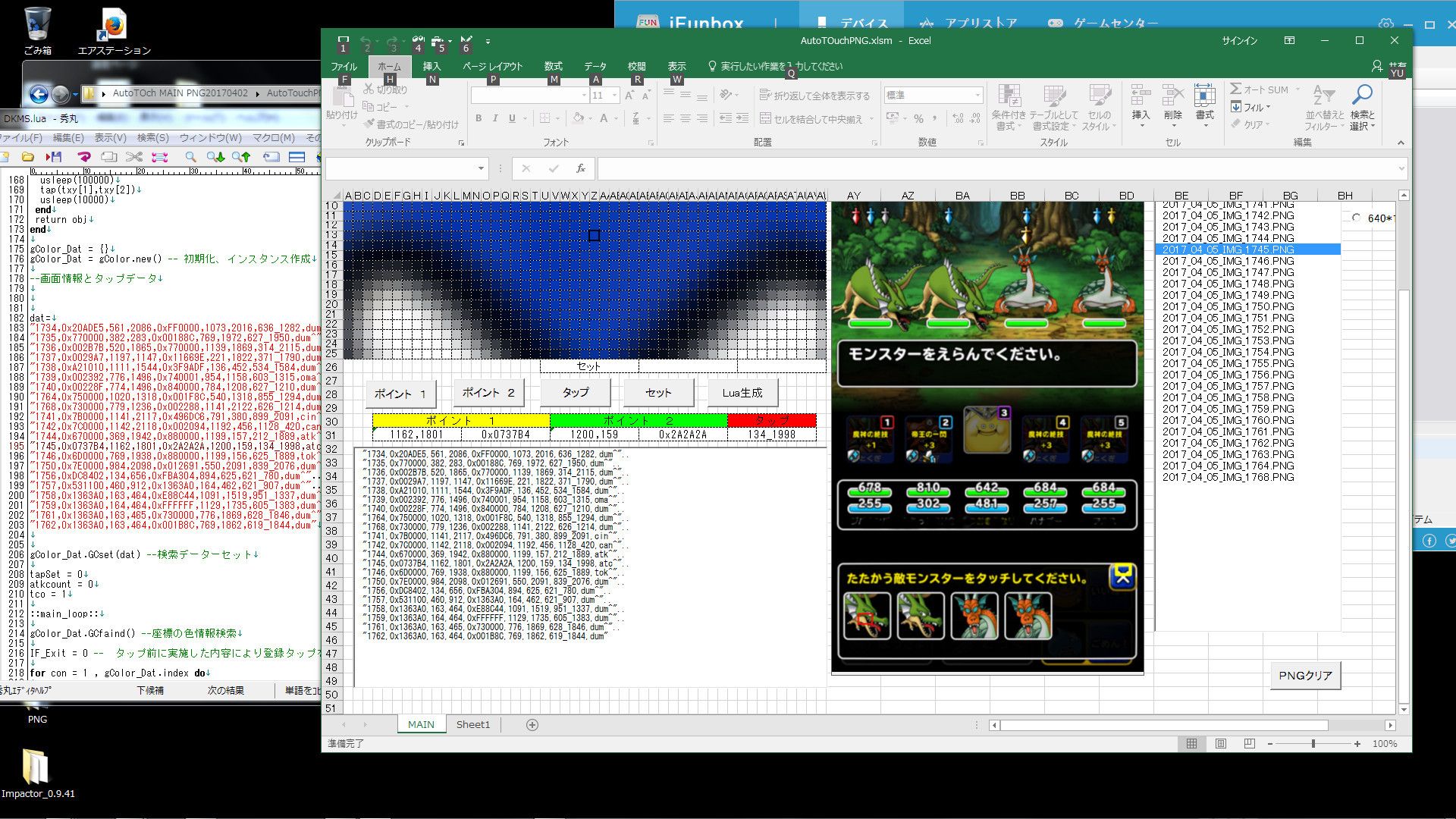Click the Decrease Font Size icon

(645, 96)
